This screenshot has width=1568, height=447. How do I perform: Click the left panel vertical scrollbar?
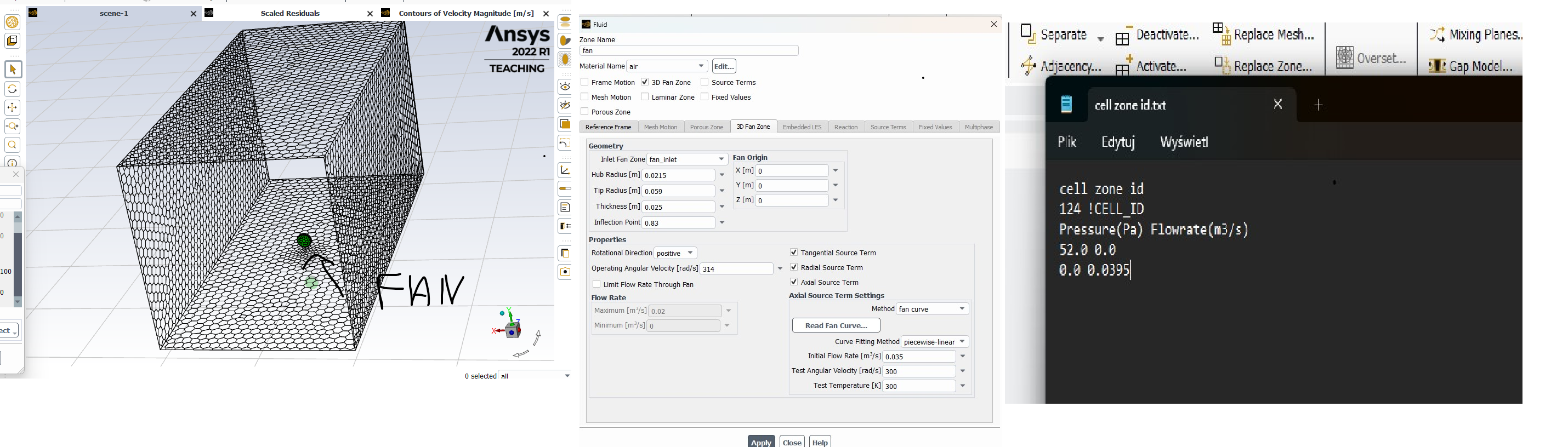pos(18,259)
